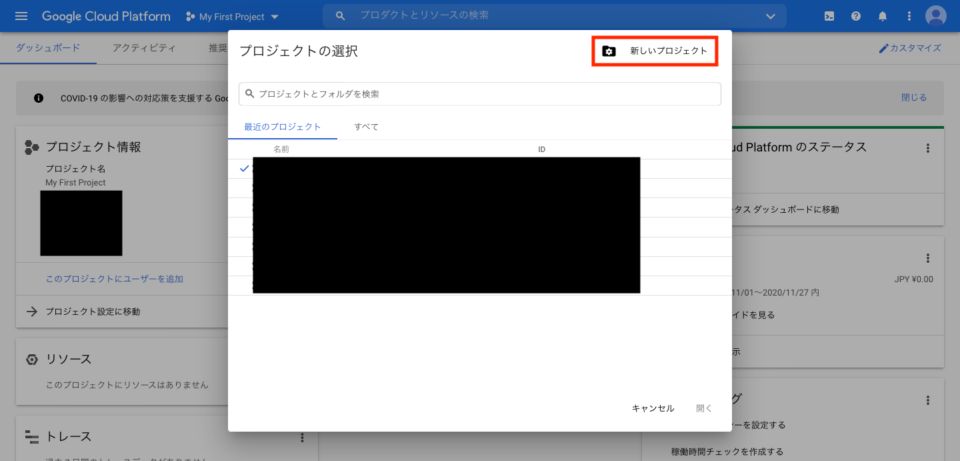Click the magnifier icon in dialog search
Screen dimensions: 960x461
click(249, 94)
